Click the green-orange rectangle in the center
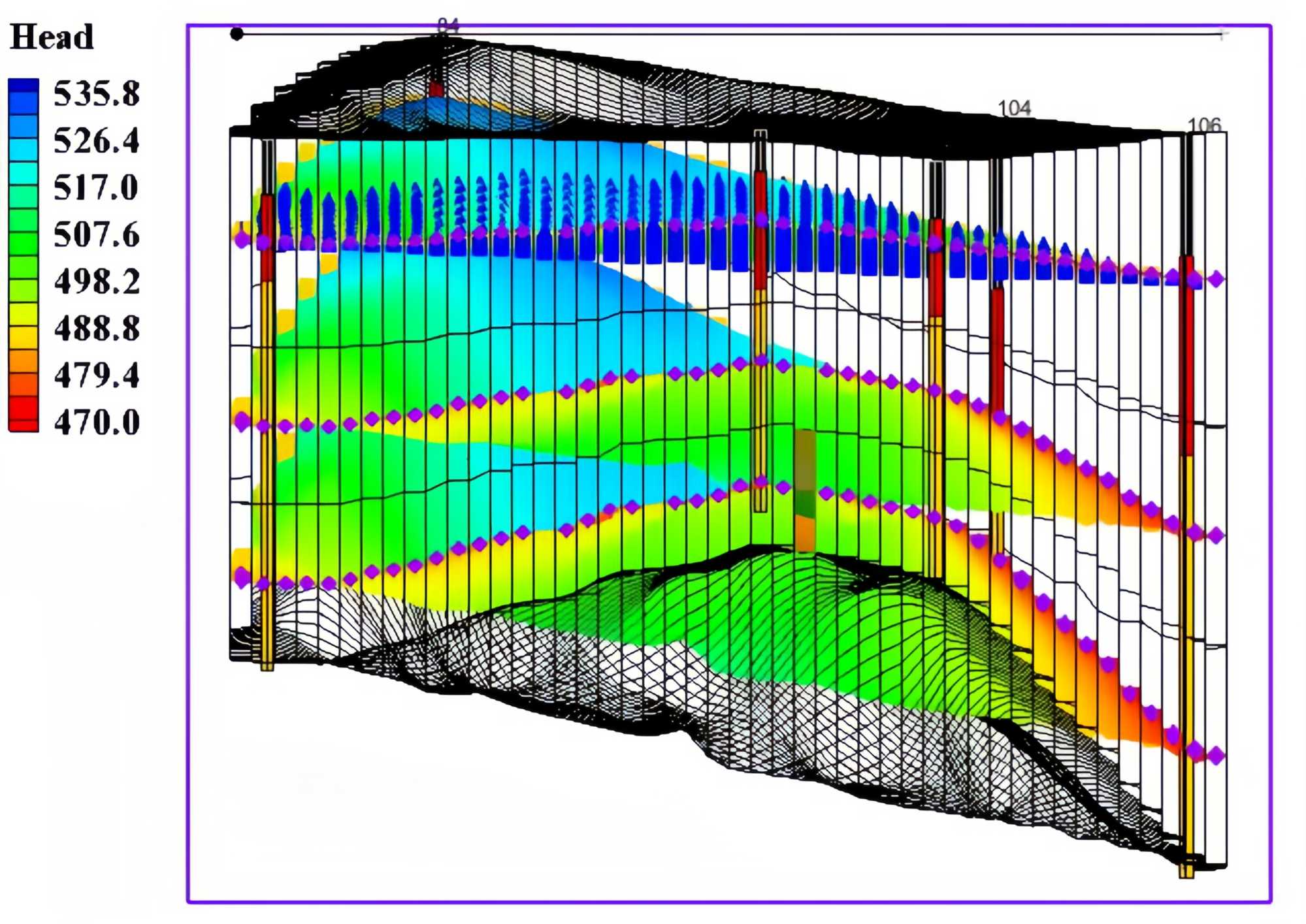1306x924 pixels. click(x=805, y=490)
